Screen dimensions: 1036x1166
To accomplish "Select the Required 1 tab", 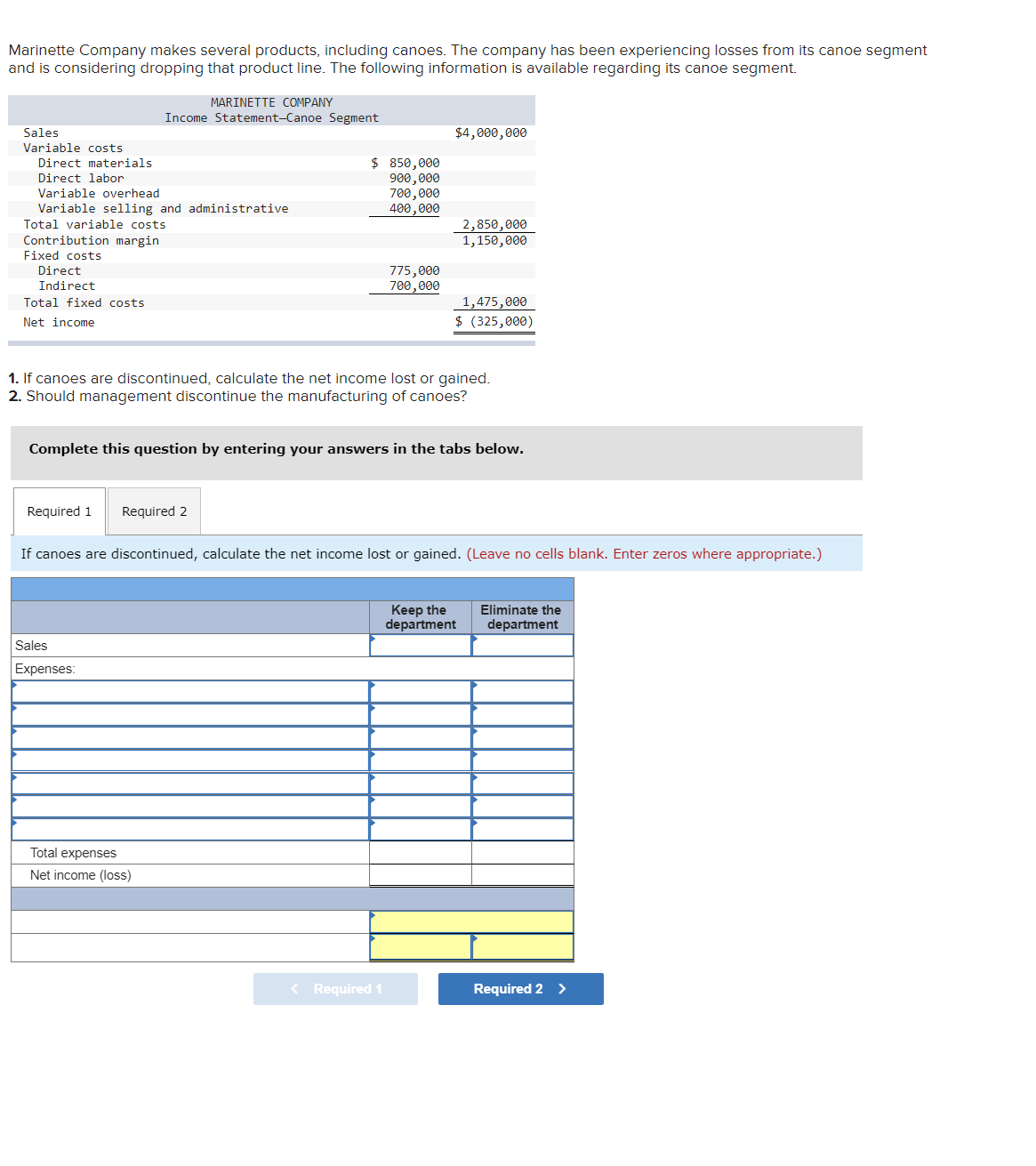I will coord(59,511).
